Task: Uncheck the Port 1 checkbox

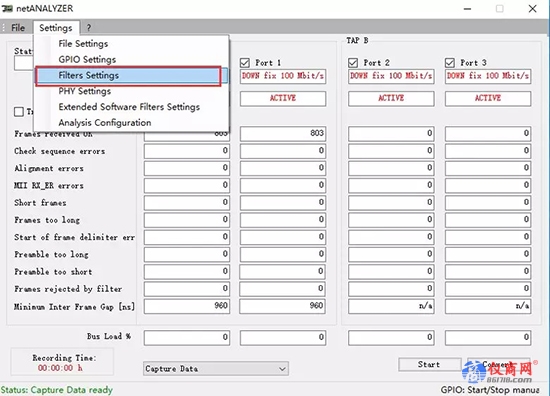Action: (x=245, y=63)
